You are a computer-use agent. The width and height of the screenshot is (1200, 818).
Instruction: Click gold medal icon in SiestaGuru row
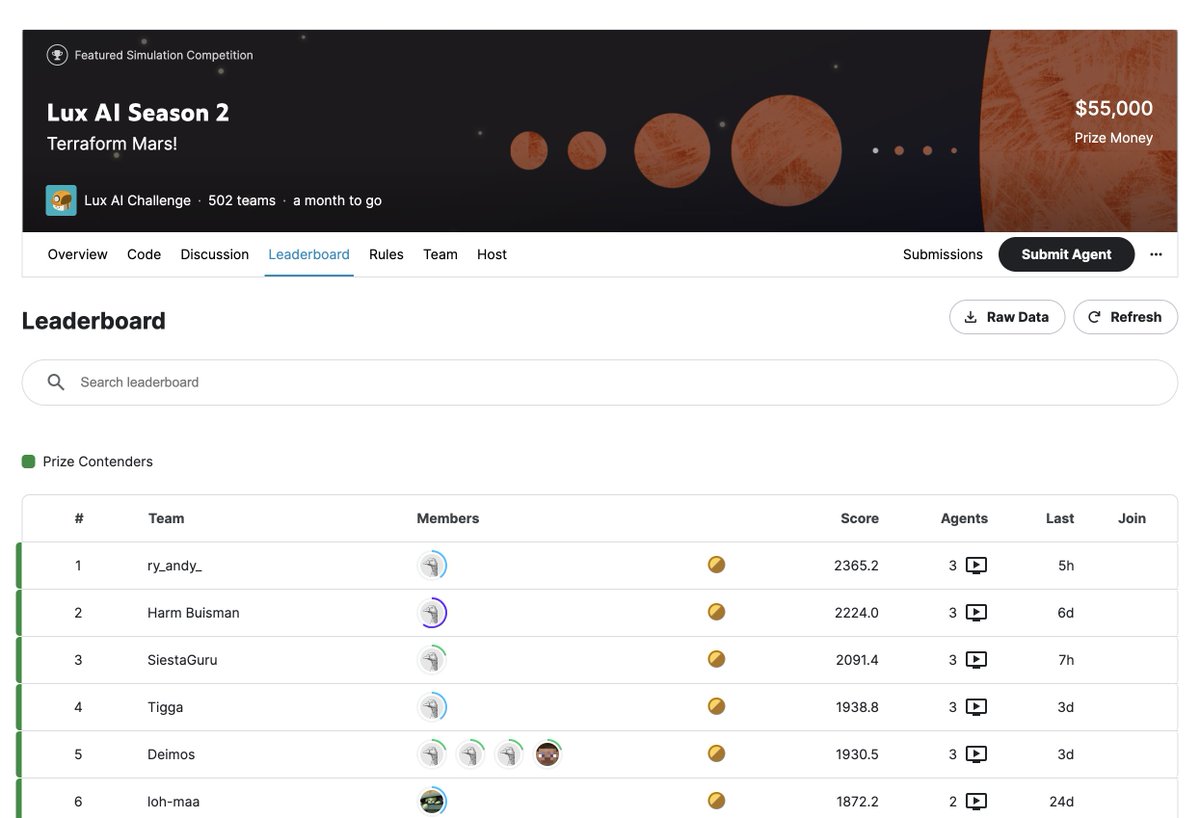pos(716,659)
